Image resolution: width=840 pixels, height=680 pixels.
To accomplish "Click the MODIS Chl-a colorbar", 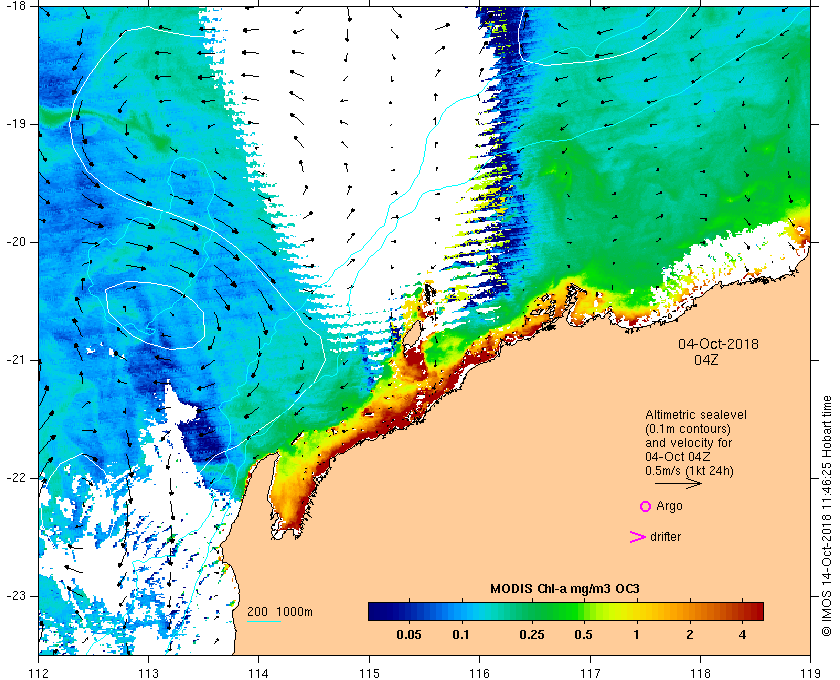I will 566,611.
